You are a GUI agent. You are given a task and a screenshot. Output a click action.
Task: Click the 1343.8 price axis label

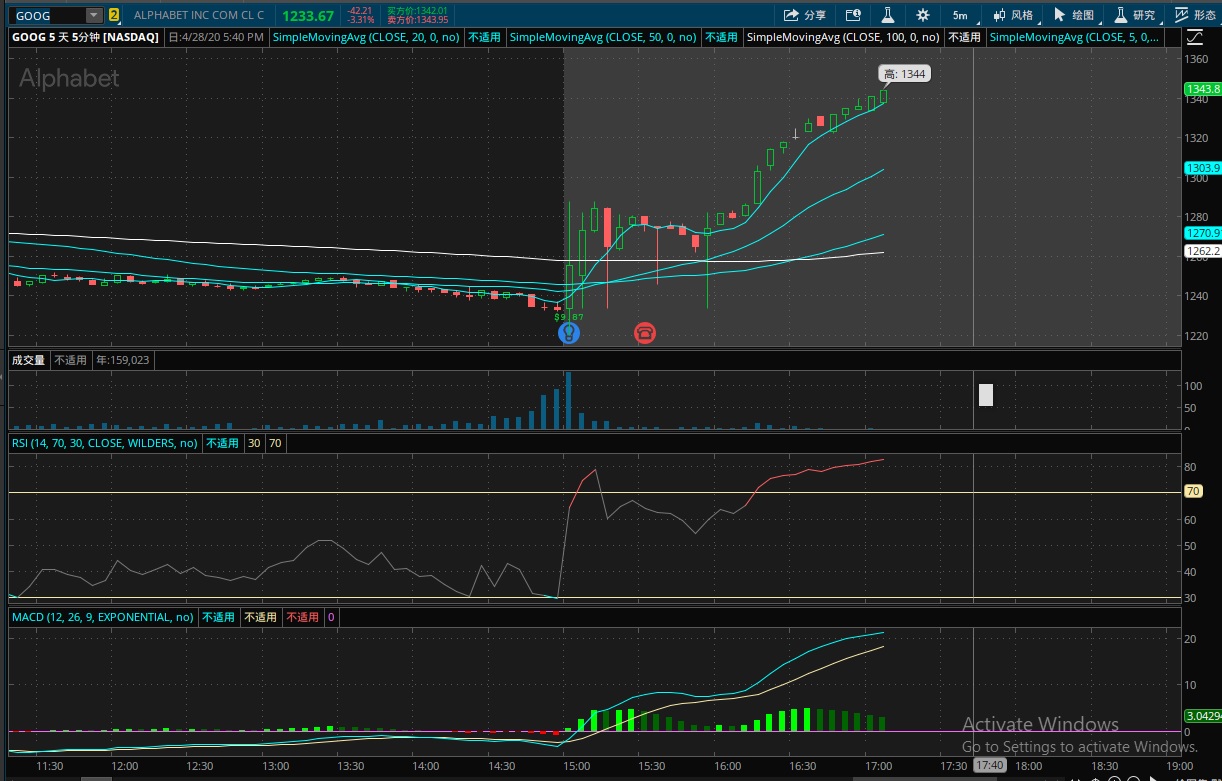point(1202,89)
